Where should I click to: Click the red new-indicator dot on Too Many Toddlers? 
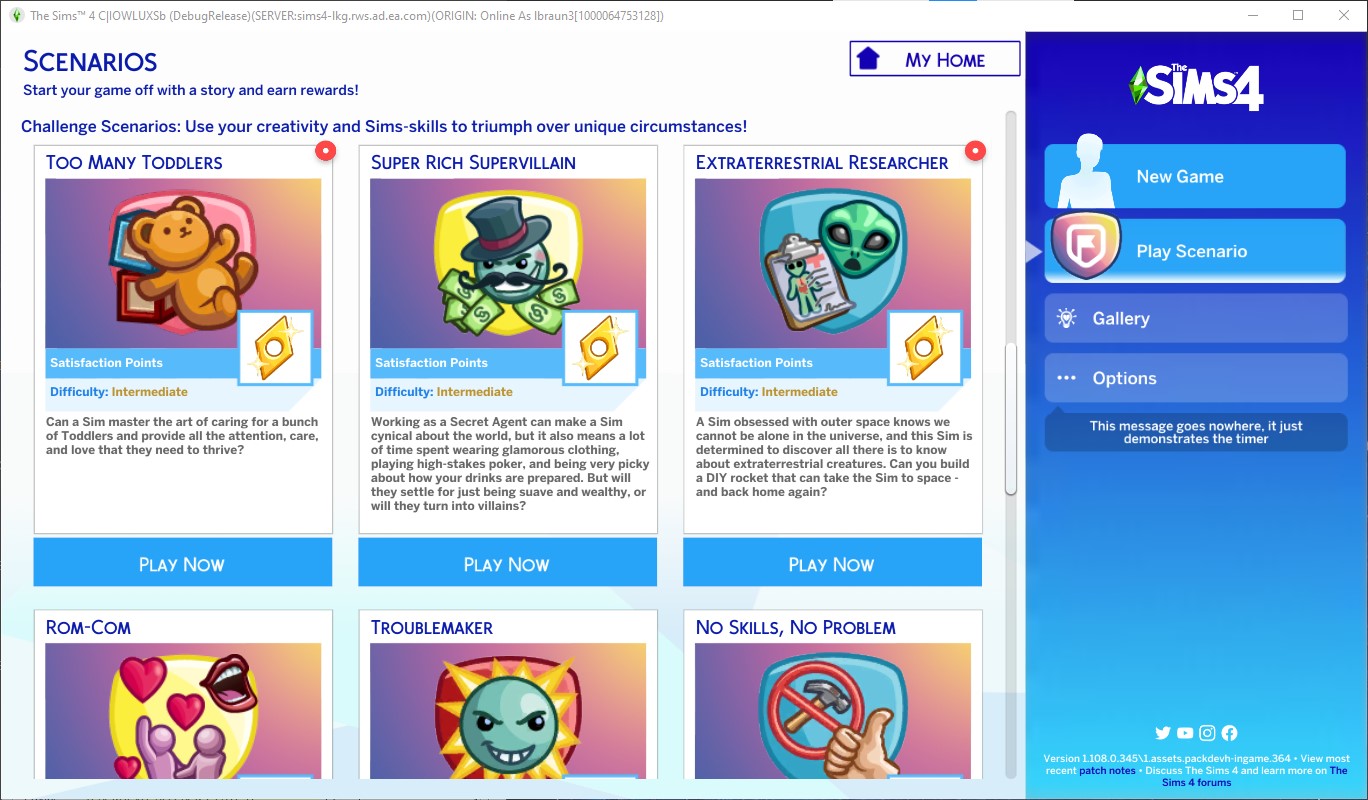[325, 151]
